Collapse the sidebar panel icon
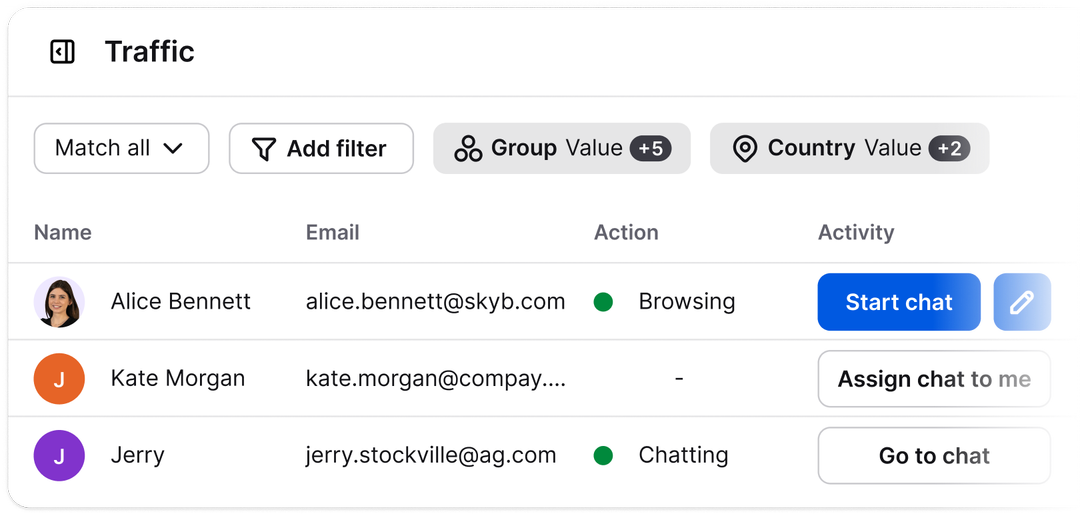Viewport: 1080px width, 514px height. click(62, 52)
